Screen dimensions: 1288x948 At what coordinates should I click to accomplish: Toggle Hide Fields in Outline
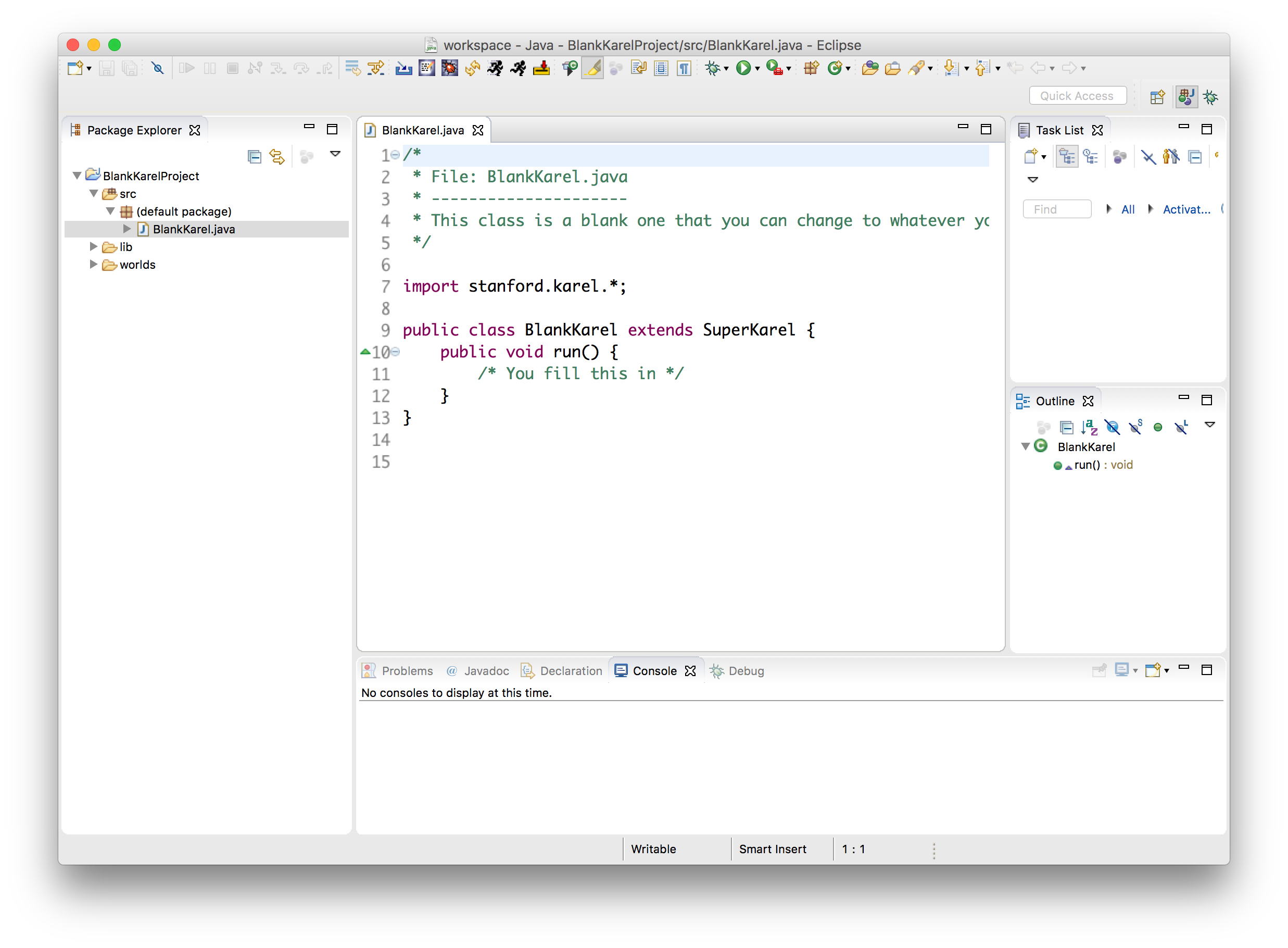[1112, 427]
